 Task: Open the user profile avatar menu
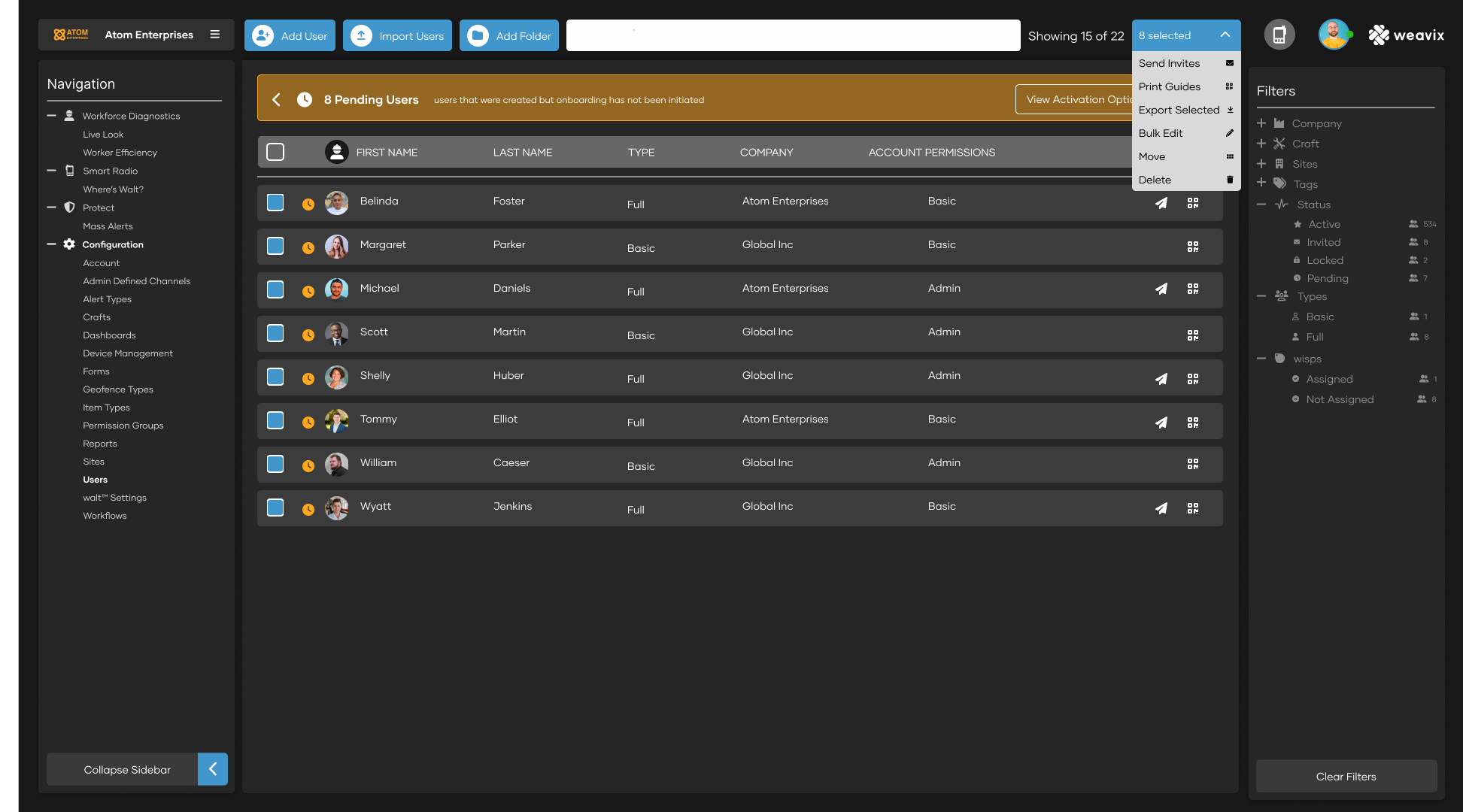1334,35
